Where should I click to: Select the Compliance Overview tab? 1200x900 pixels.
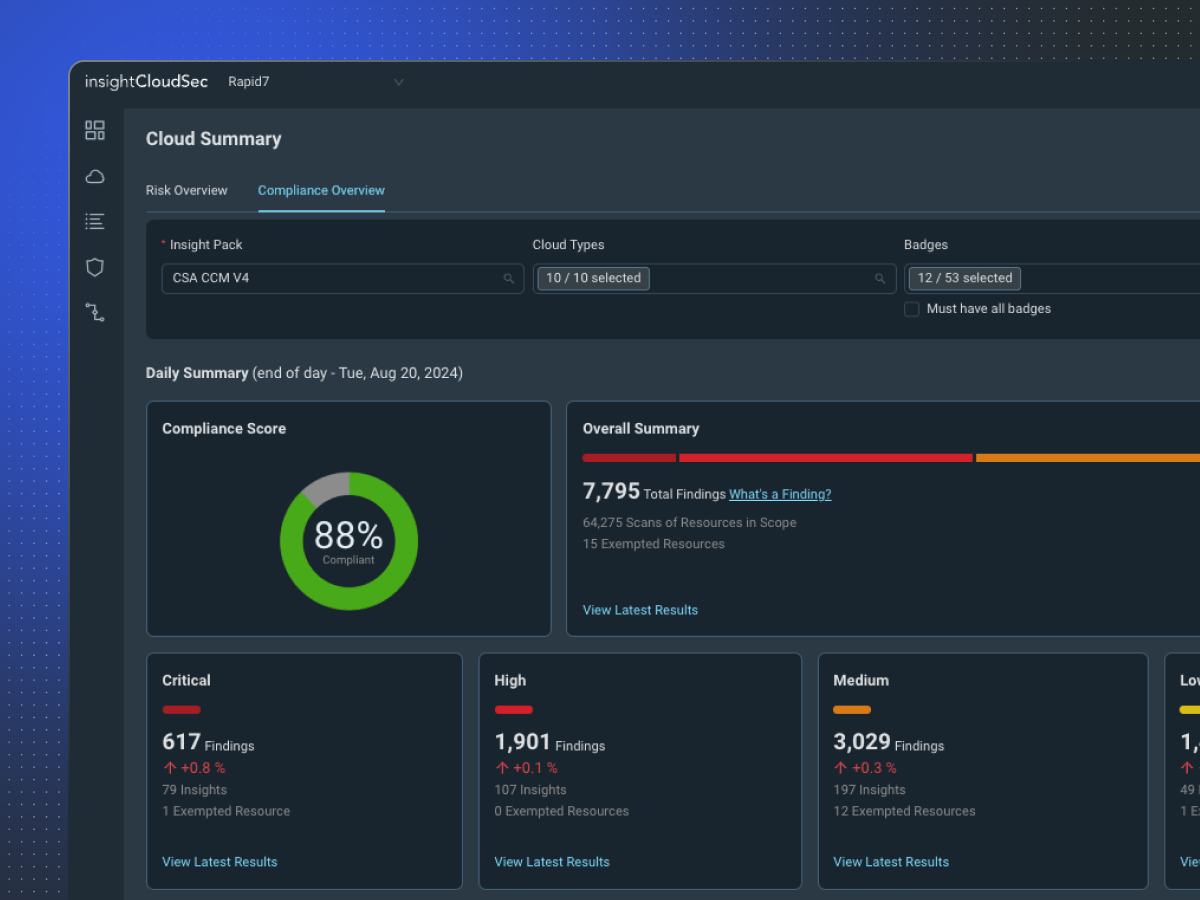(x=321, y=190)
